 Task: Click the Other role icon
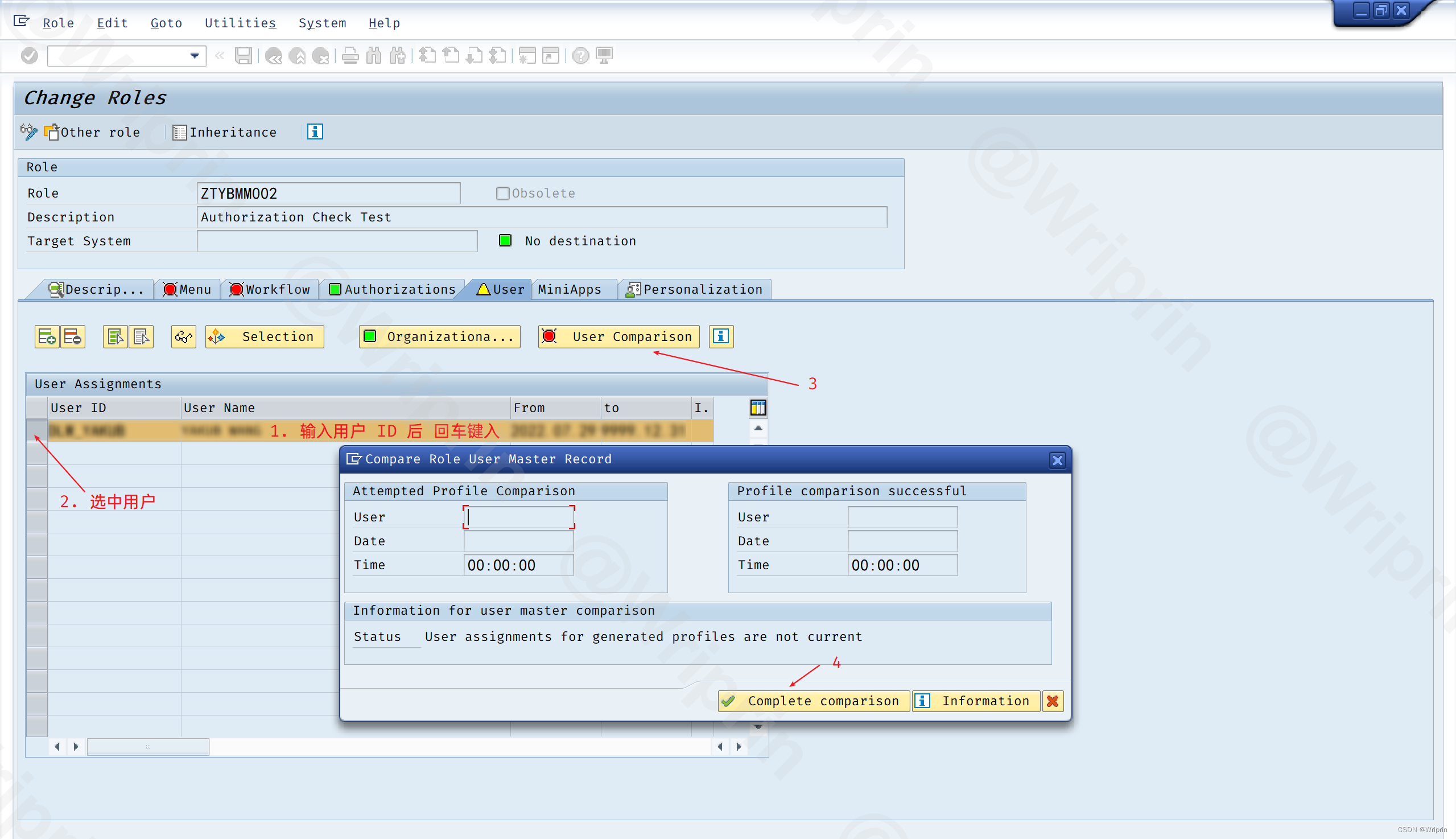point(52,132)
